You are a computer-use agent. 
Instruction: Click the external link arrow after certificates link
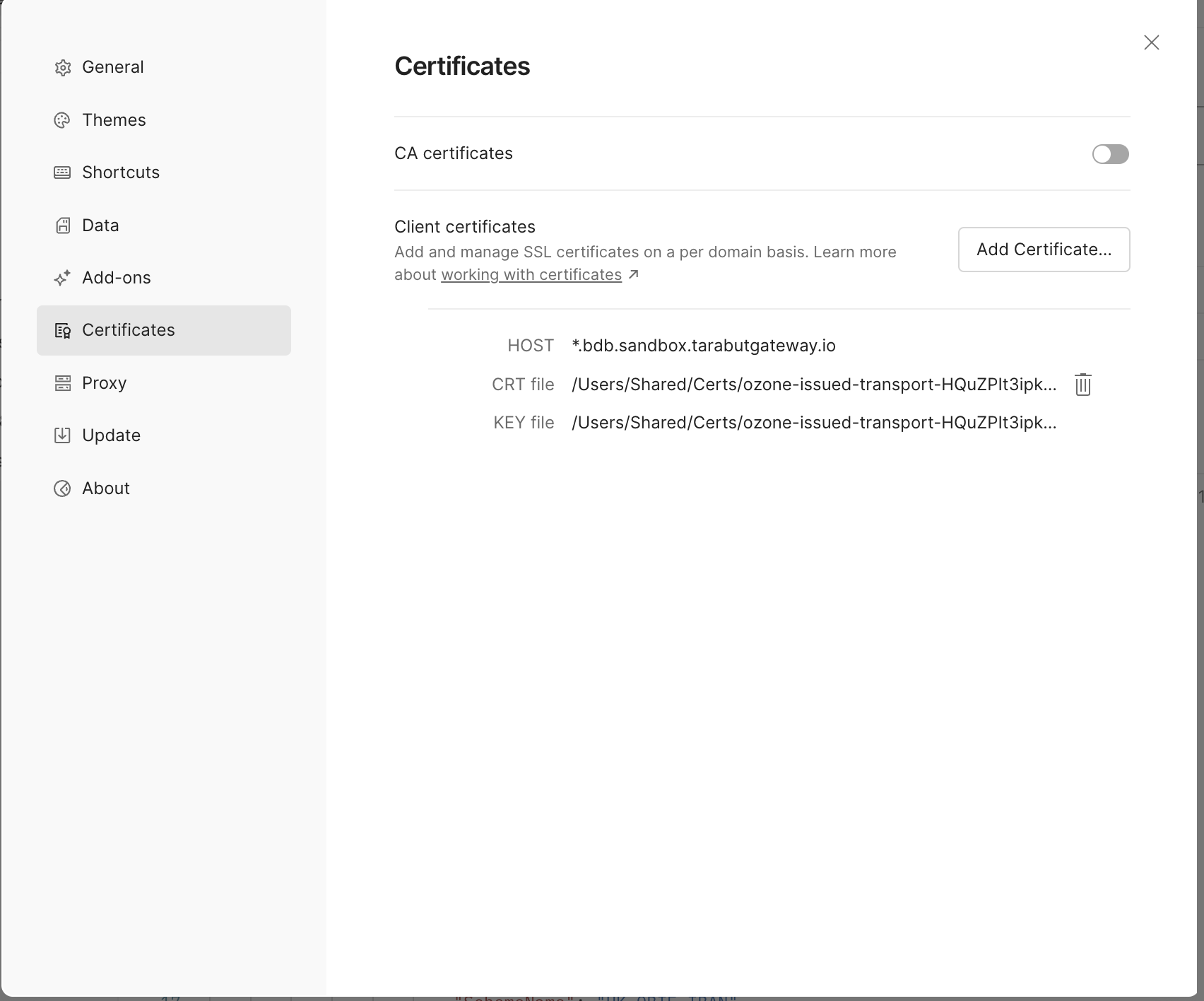click(634, 274)
